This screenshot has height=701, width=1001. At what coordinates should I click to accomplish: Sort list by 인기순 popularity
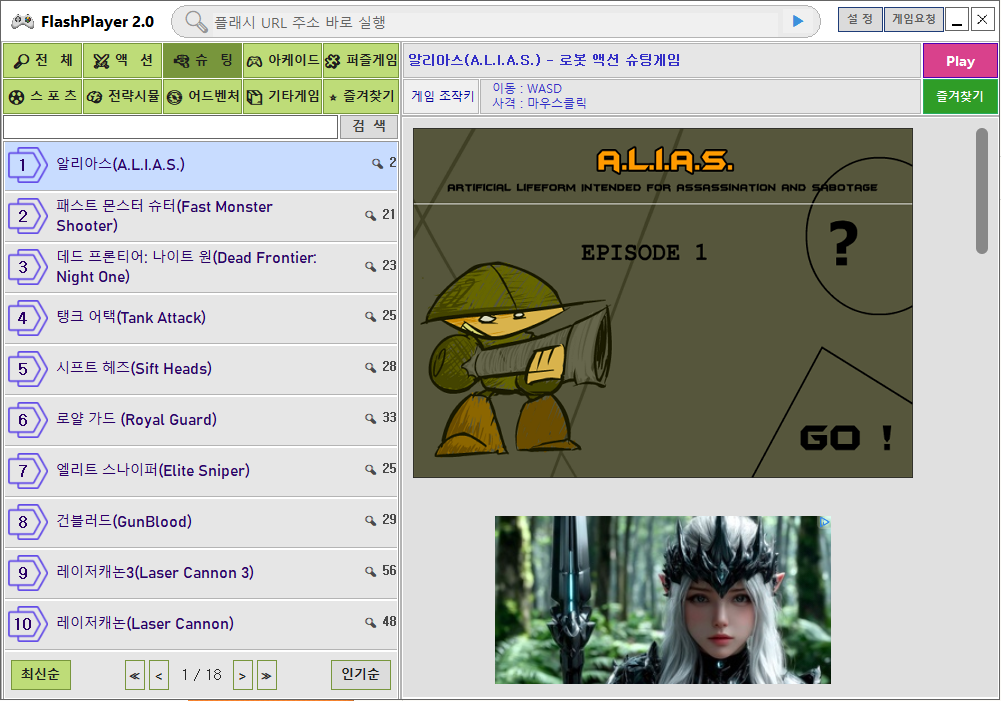tap(361, 675)
